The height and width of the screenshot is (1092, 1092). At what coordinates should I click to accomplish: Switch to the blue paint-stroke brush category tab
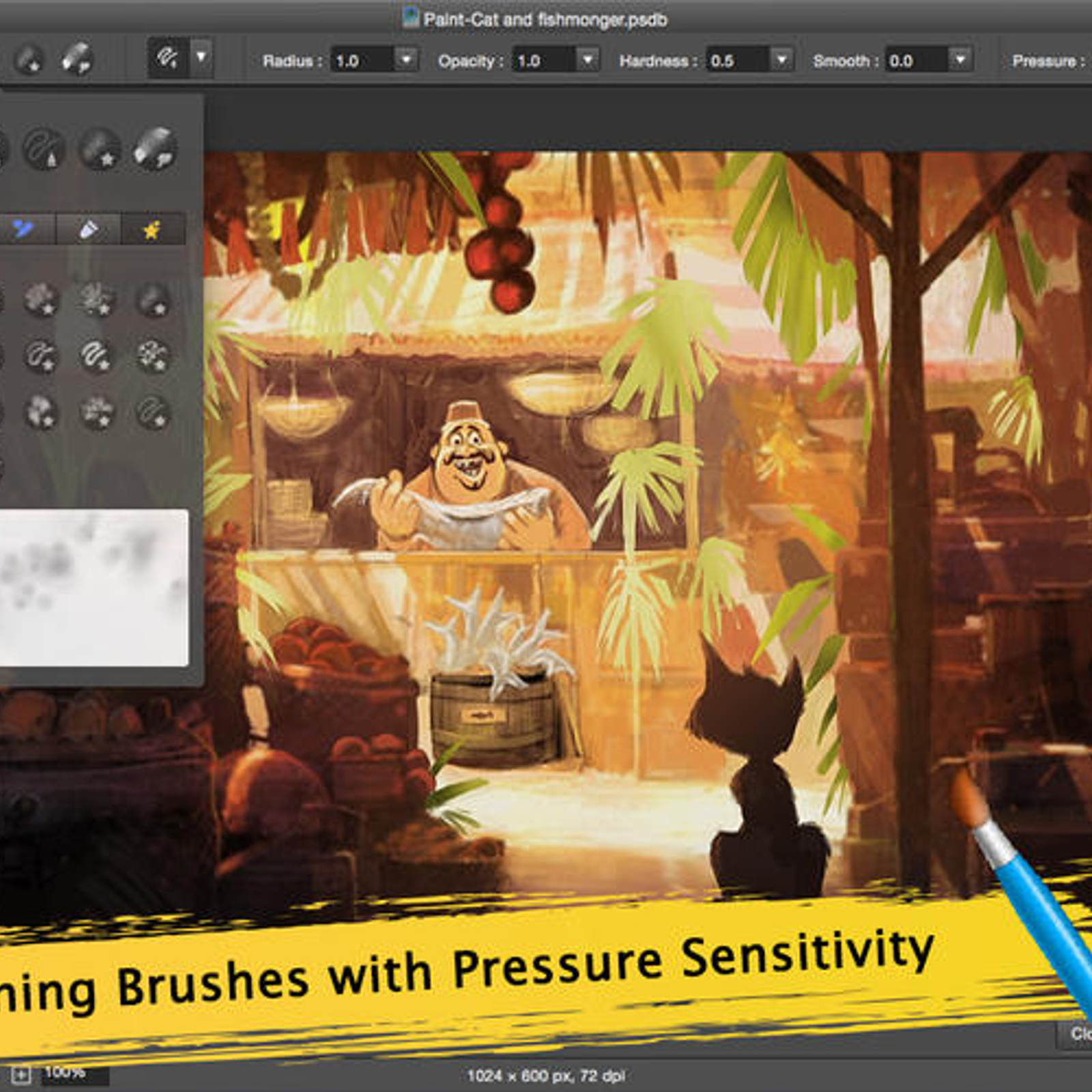click(25, 229)
